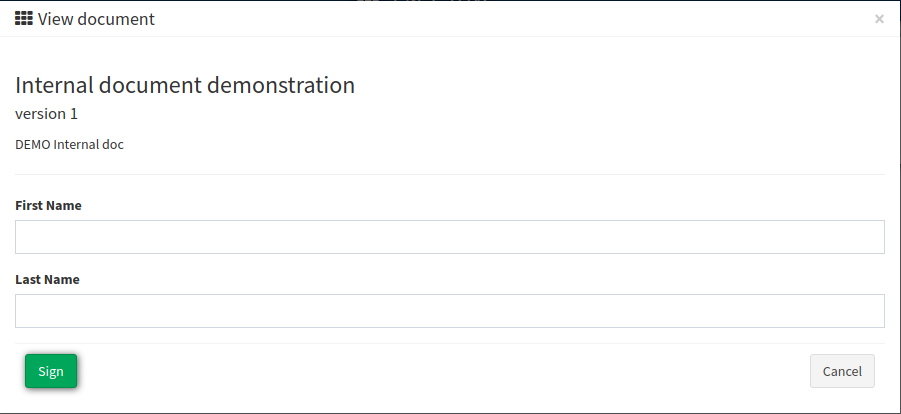Focus the First Name input field
The height and width of the screenshot is (414, 901).
pos(449,237)
